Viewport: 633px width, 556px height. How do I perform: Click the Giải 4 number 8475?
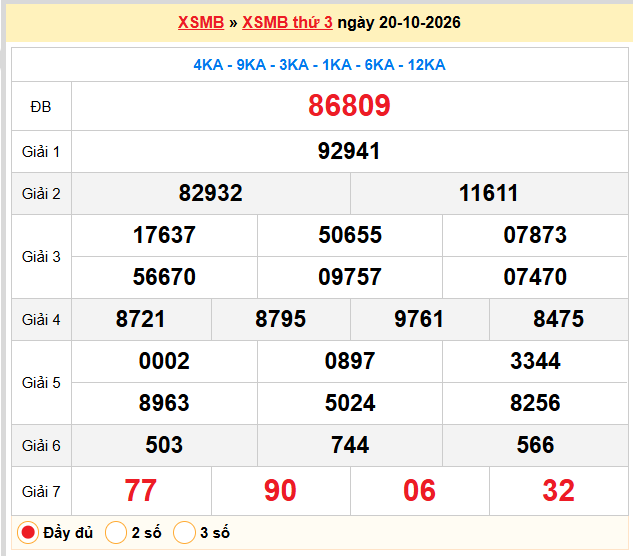[x=558, y=319]
